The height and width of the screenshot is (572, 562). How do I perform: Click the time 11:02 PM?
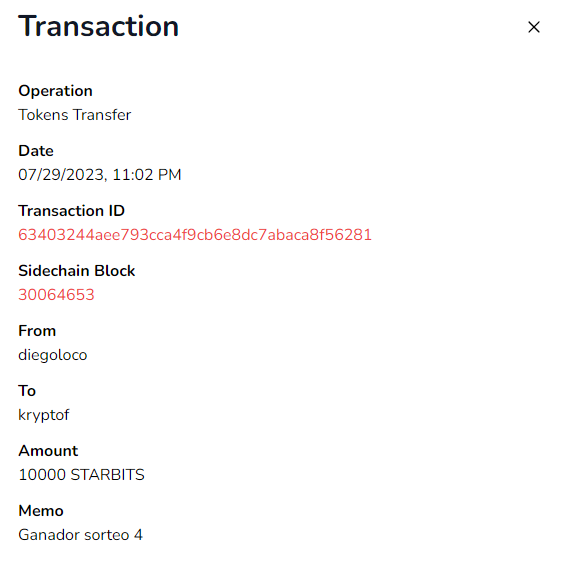tap(147, 175)
